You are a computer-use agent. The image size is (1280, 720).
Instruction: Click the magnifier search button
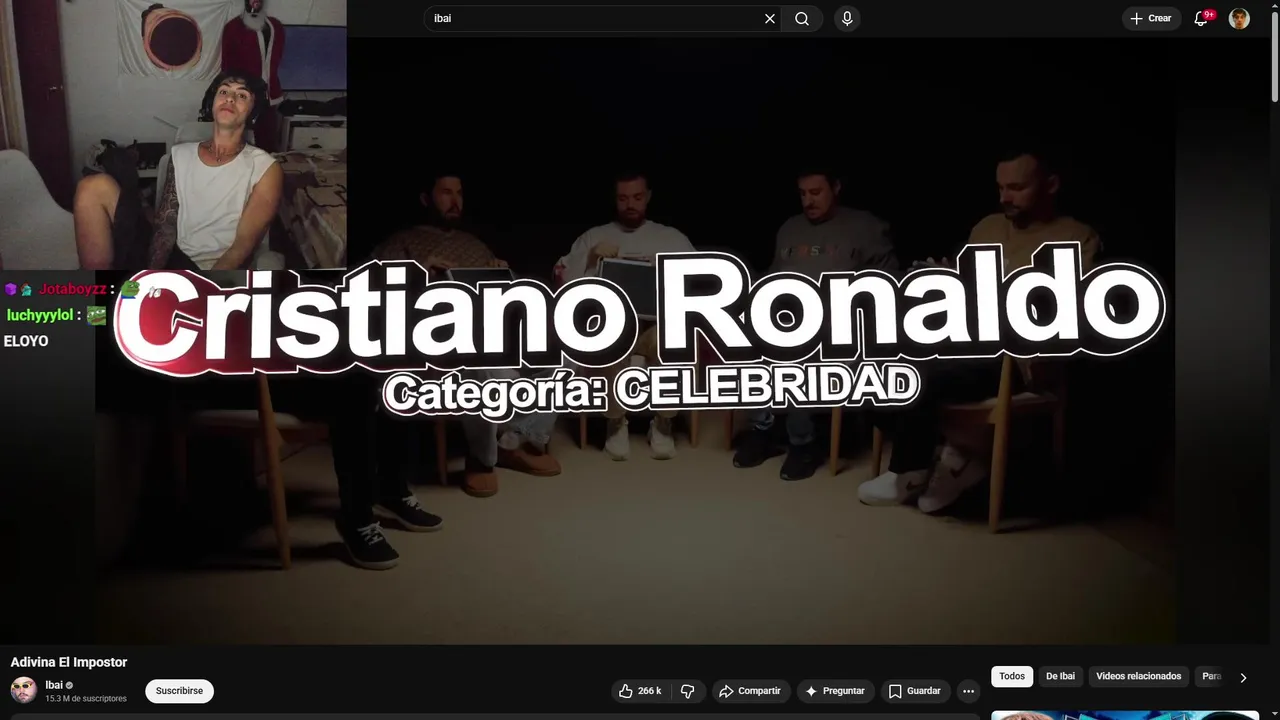(802, 18)
